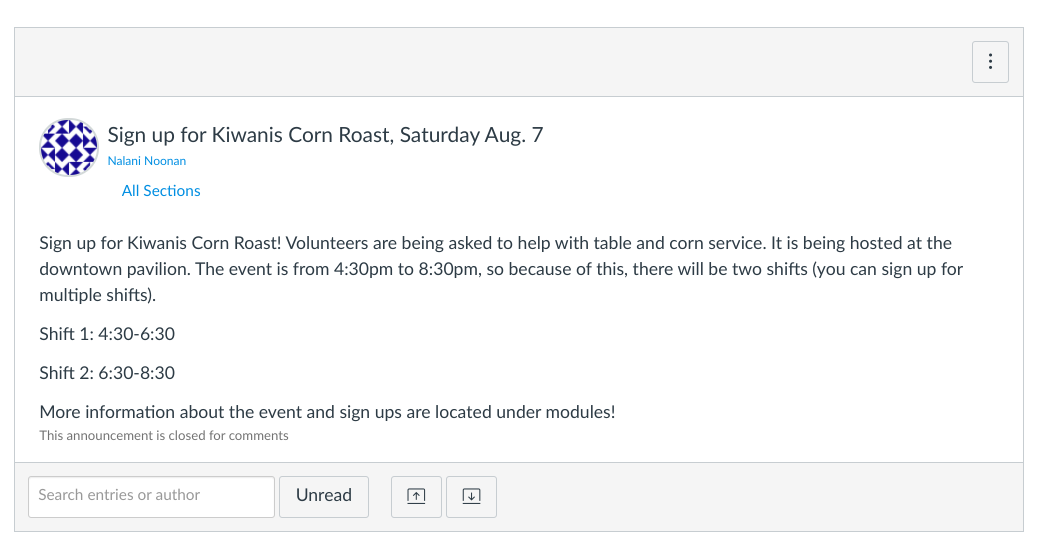Open the Nalani Noonan author link
Image resolution: width=1048 pixels, height=544 pixels.
click(x=146, y=161)
